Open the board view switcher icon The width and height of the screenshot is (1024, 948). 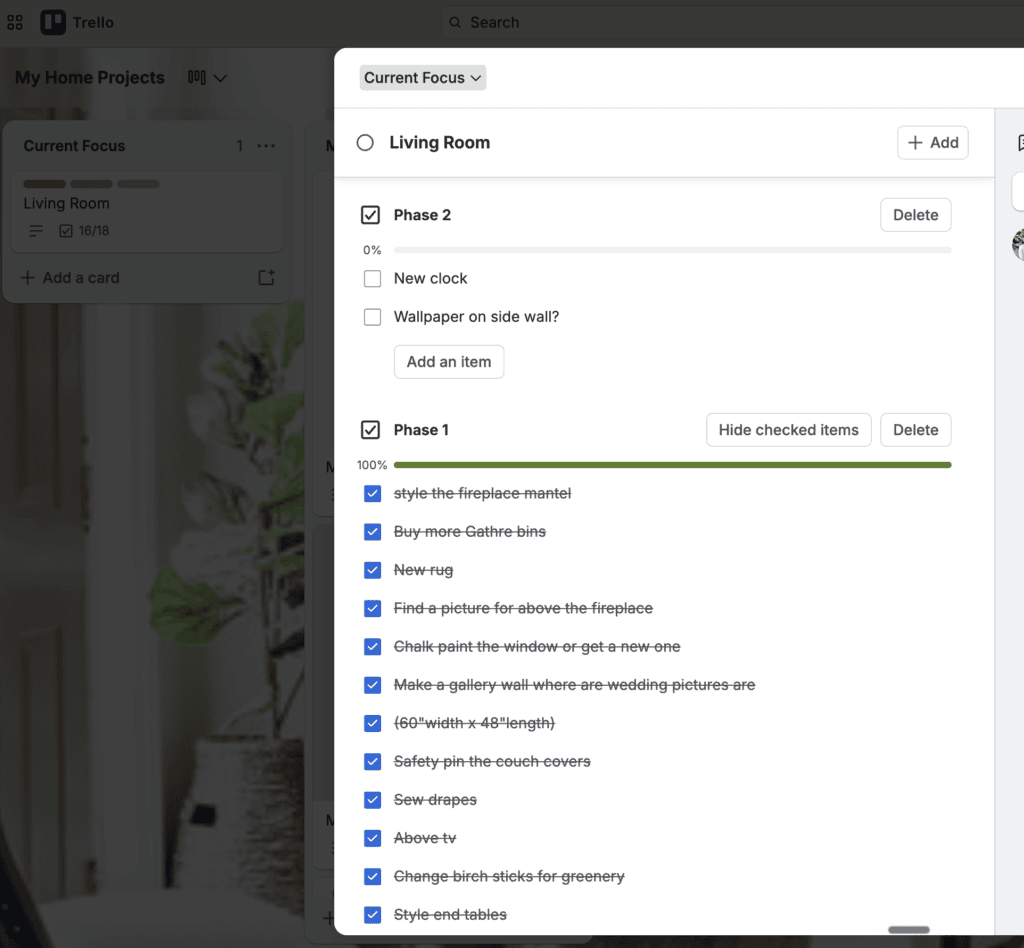tap(197, 77)
